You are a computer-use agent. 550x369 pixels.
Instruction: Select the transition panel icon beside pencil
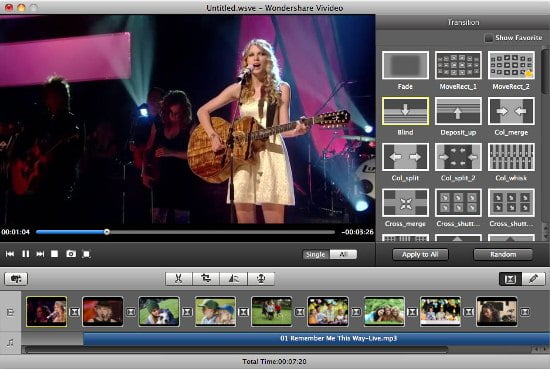pos(510,279)
